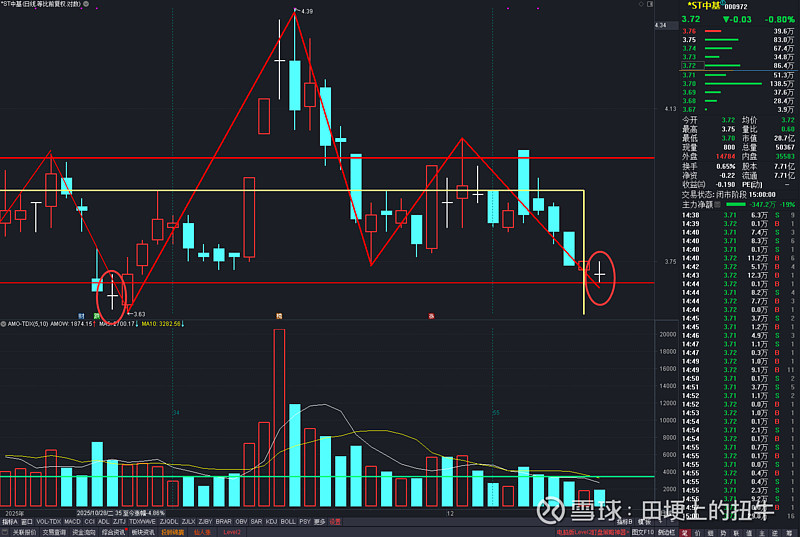This screenshot has height=537, width=800.
Task: Click the 图文F10 button
Action: pyautogui.click(x=643, y=532)
